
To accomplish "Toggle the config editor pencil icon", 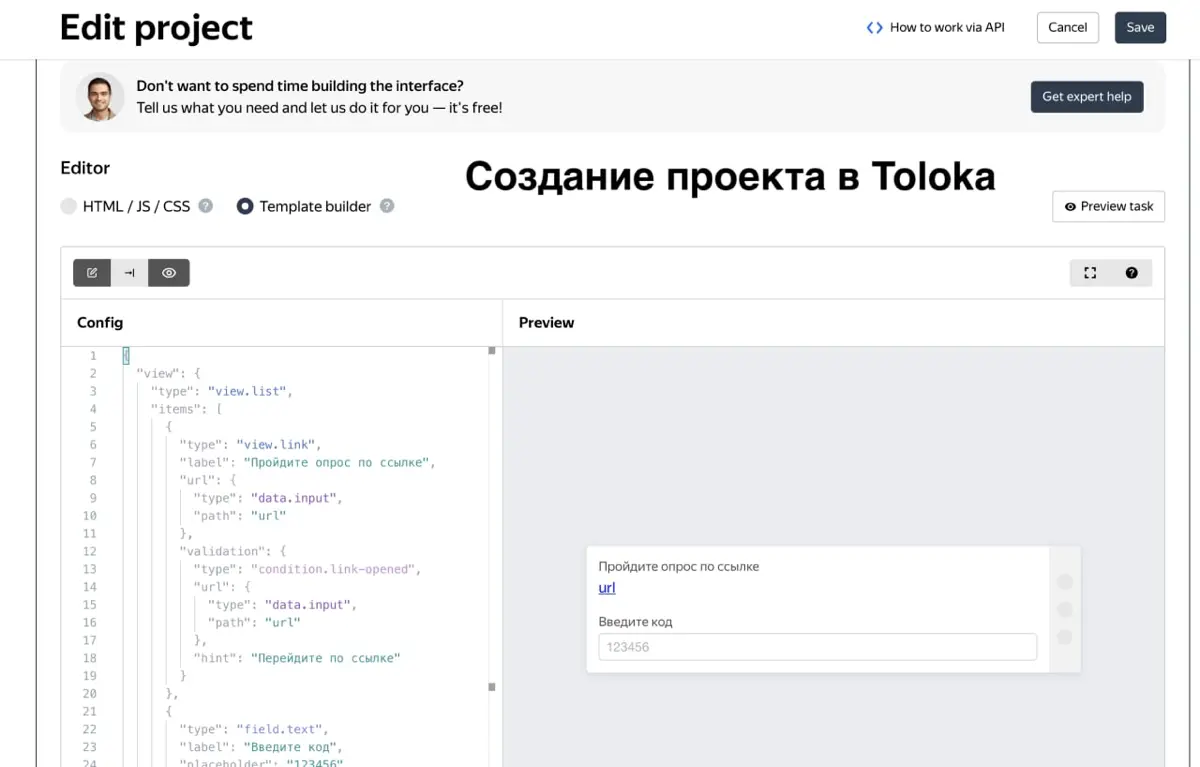I will tap(92, 273).
